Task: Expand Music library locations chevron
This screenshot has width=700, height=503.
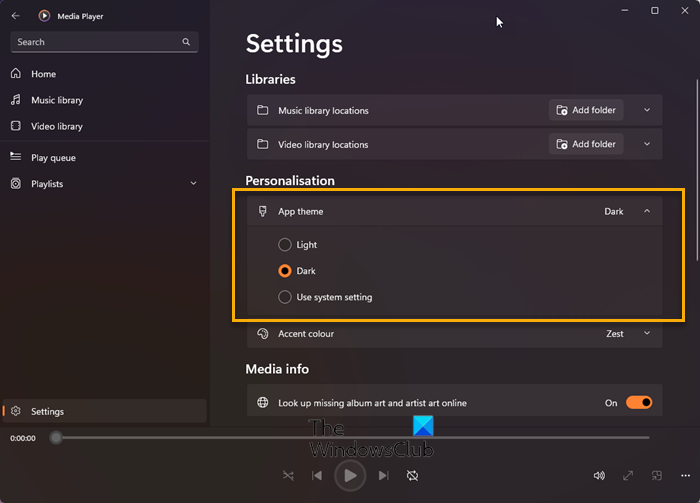Action: point(647,110)
